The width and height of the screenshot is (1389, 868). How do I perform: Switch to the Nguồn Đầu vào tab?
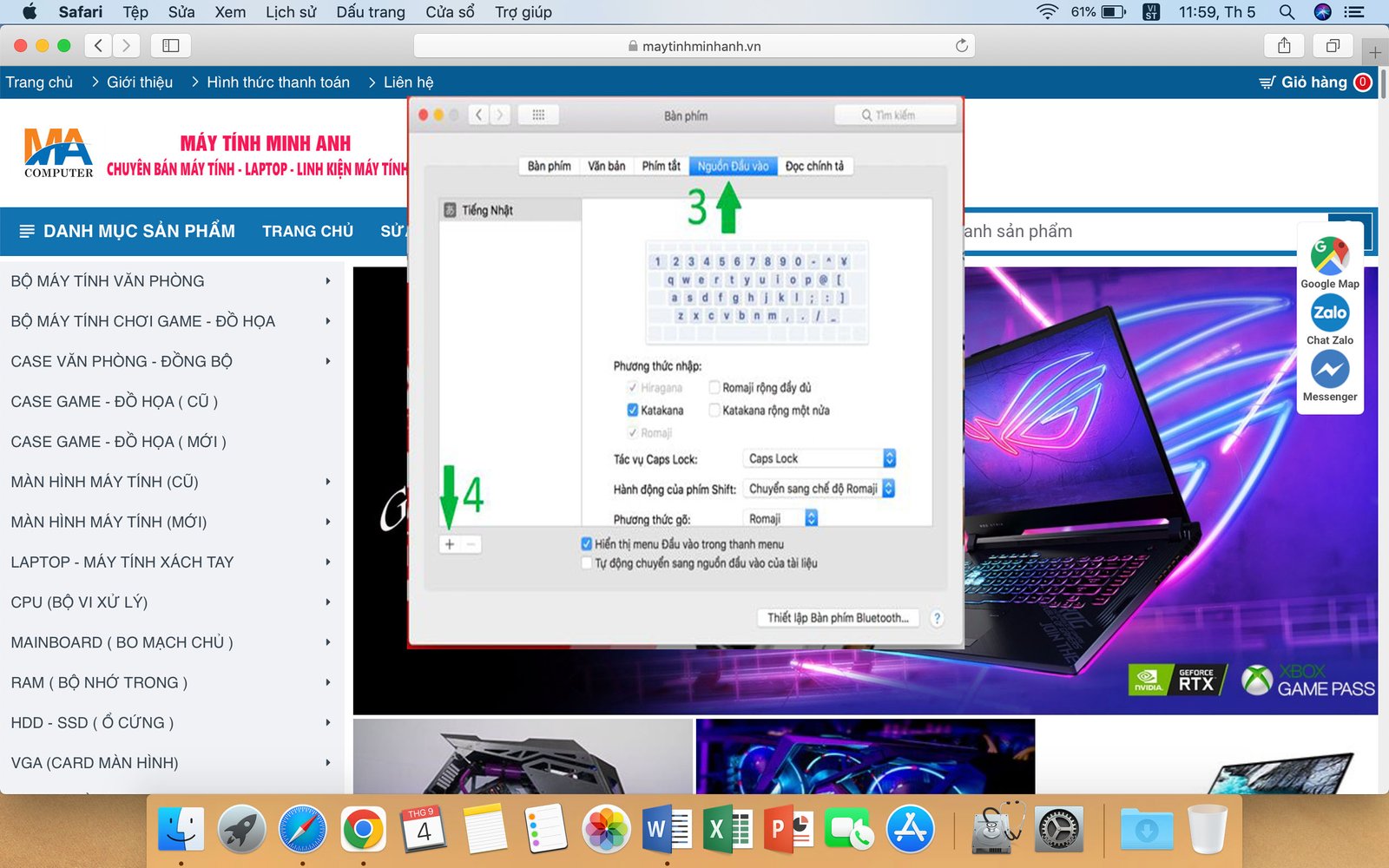pyautogui.click(x=733, y=166)
